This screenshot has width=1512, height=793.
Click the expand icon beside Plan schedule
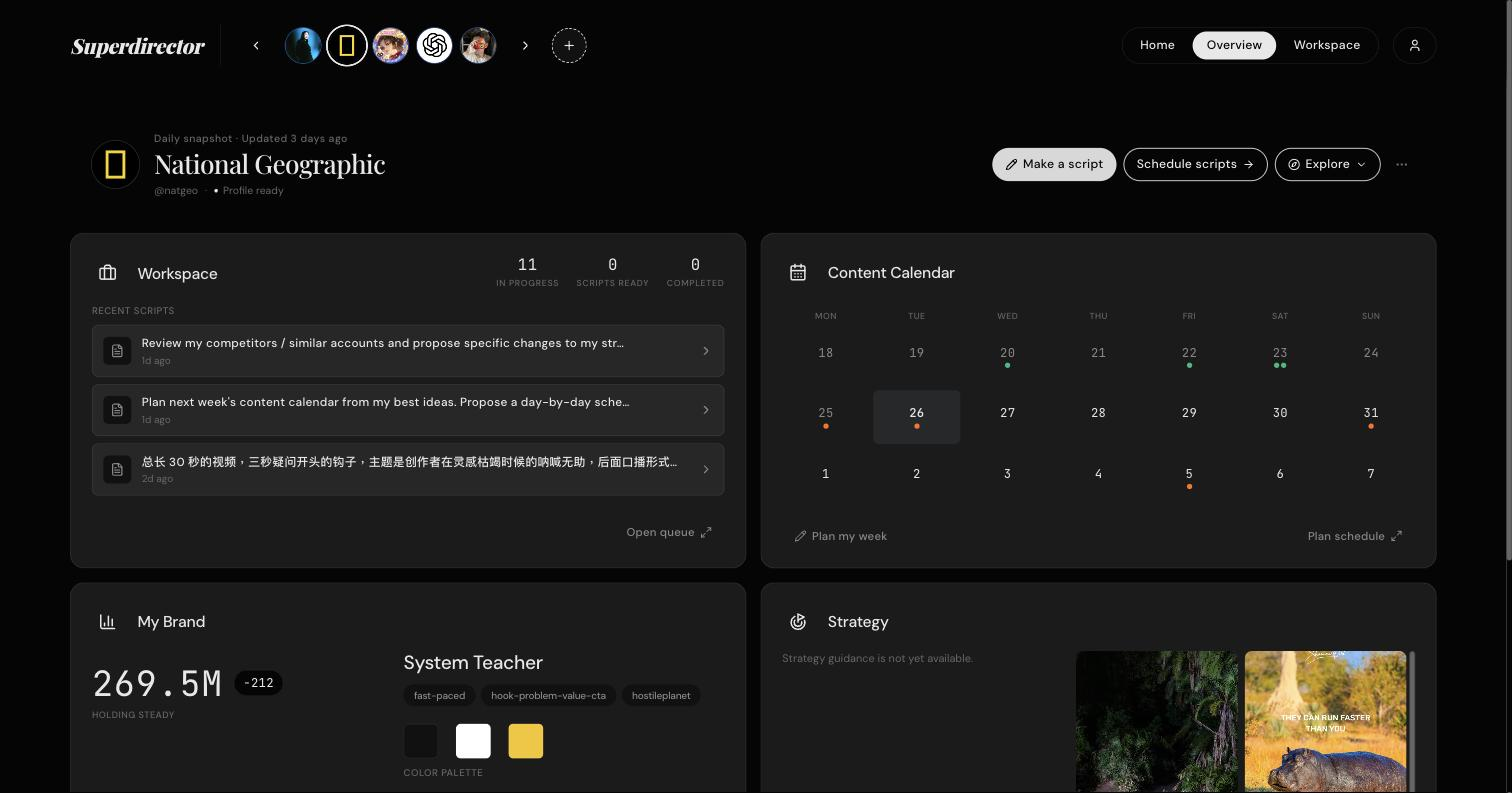coord(1397,536)
